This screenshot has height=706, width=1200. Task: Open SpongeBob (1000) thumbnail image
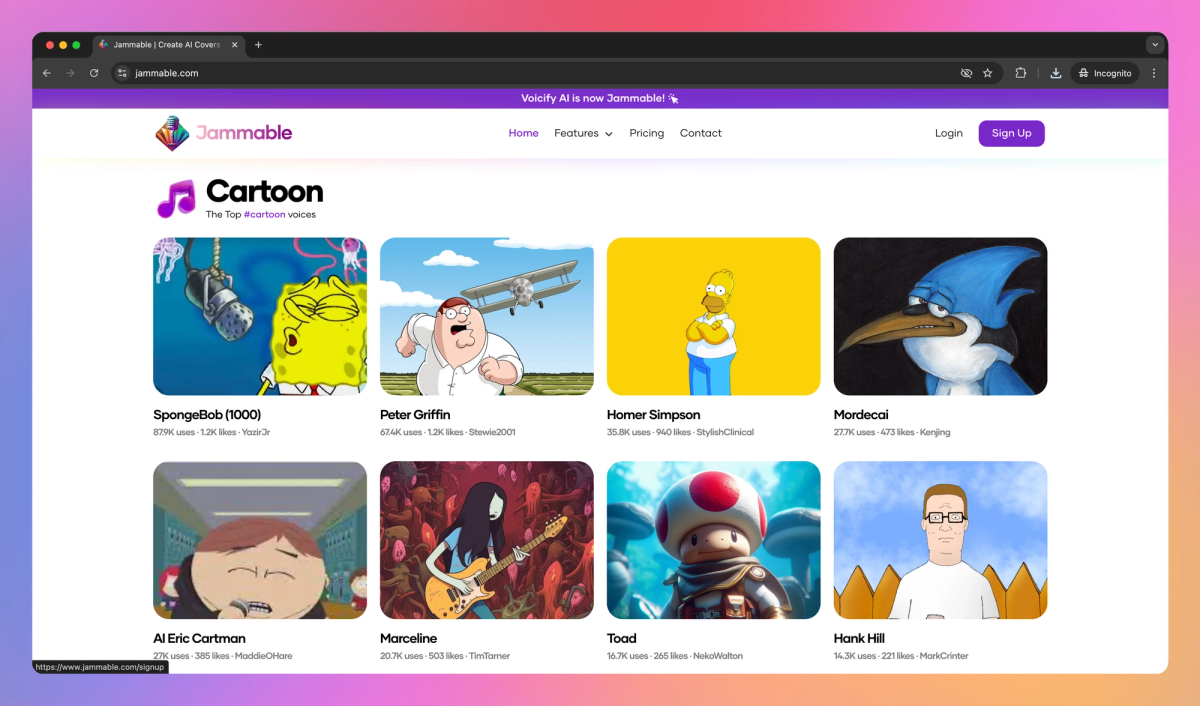[x=260, y=316]
